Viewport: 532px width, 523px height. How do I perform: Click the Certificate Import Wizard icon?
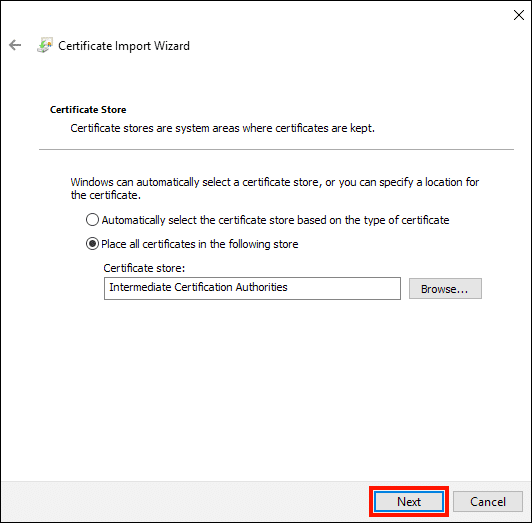click(45, 45)
